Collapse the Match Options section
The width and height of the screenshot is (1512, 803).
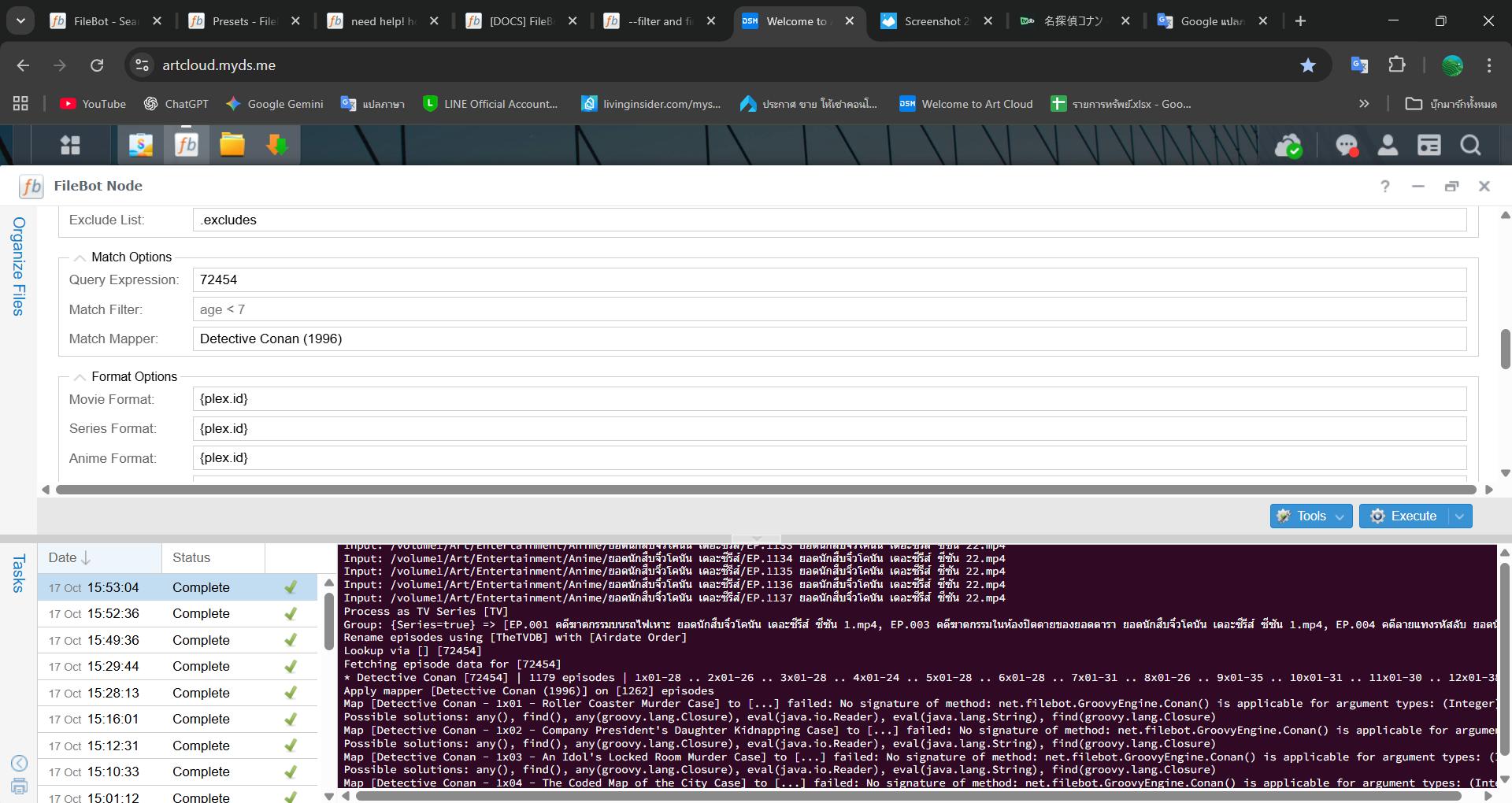click(80, 257)
